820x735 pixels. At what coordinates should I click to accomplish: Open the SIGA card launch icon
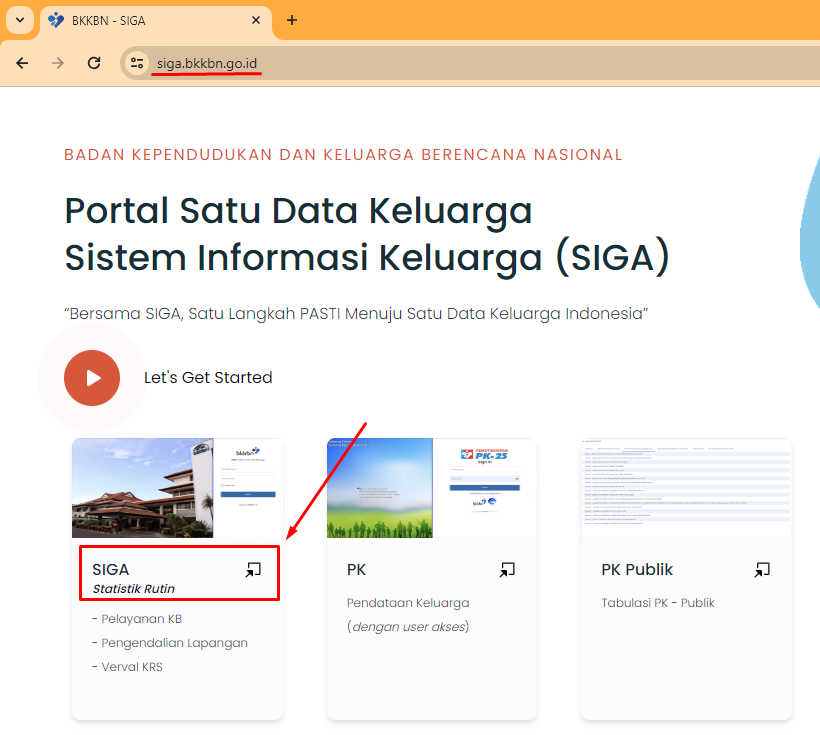click(253, 570)
